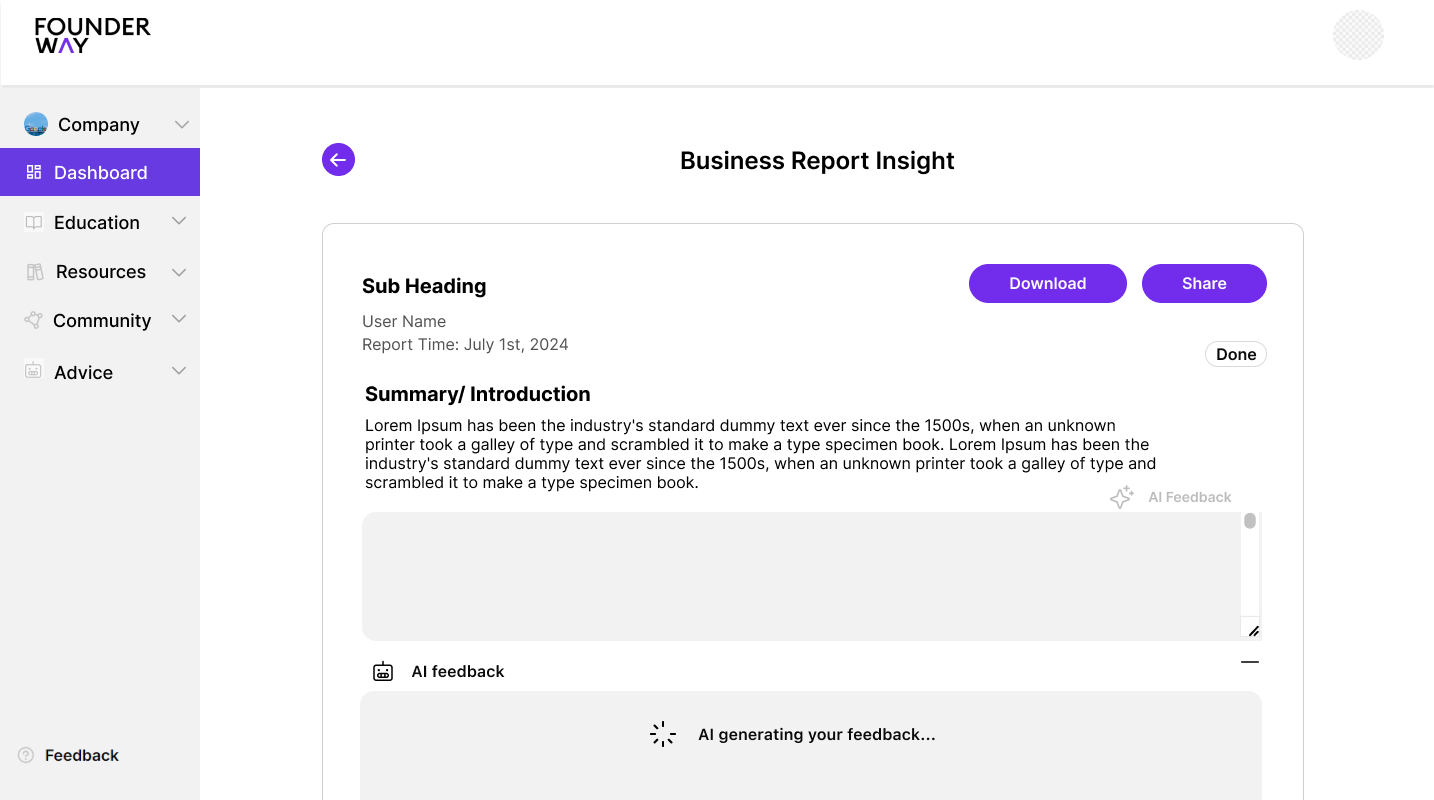1434x800 pixels.
Task: Click the Lorem Ipsum summary paragraph
Action: (x=760, y=454)
